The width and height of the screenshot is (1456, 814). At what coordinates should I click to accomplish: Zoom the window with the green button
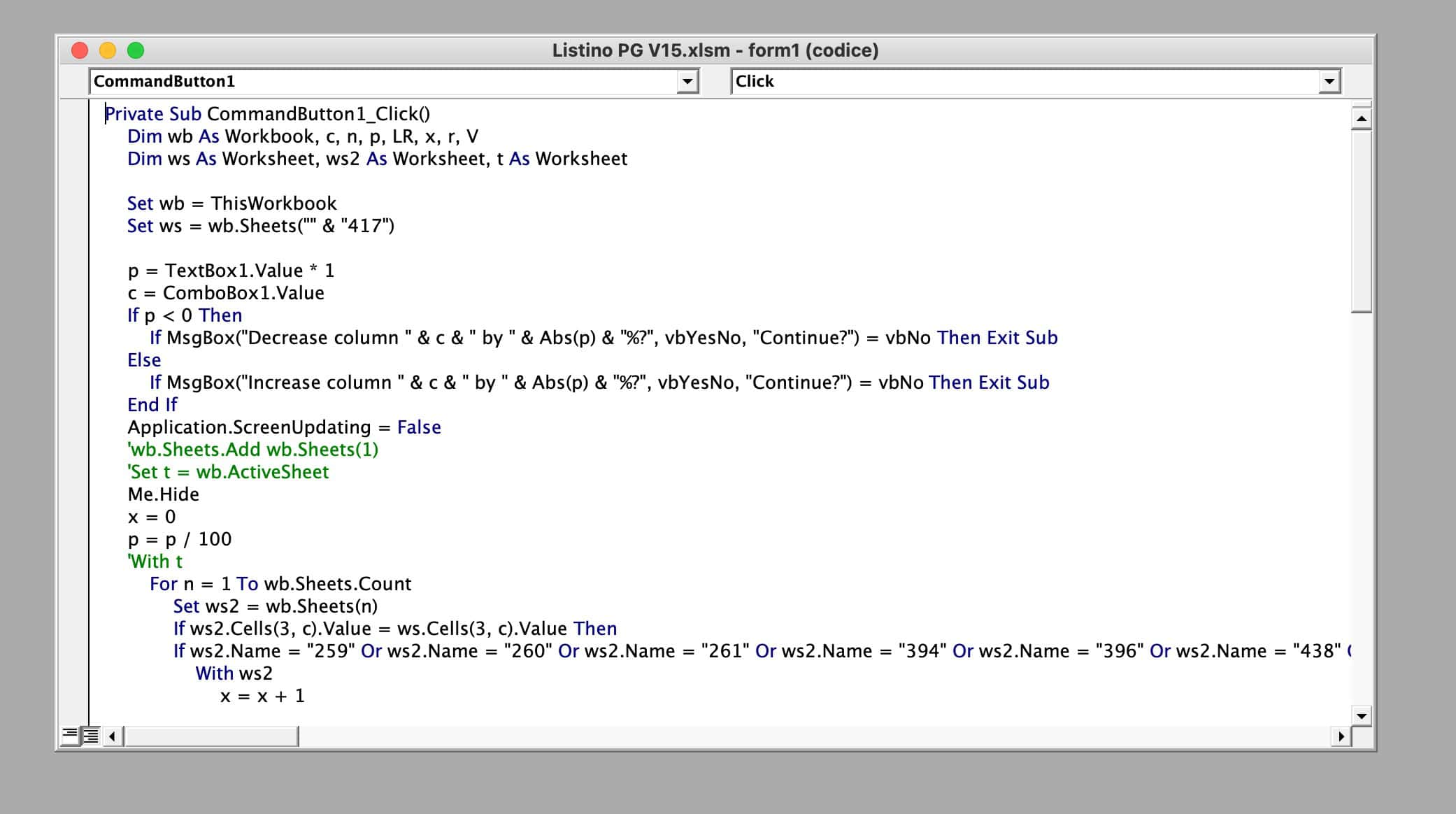pyautogui.click(x=136, y=50)
